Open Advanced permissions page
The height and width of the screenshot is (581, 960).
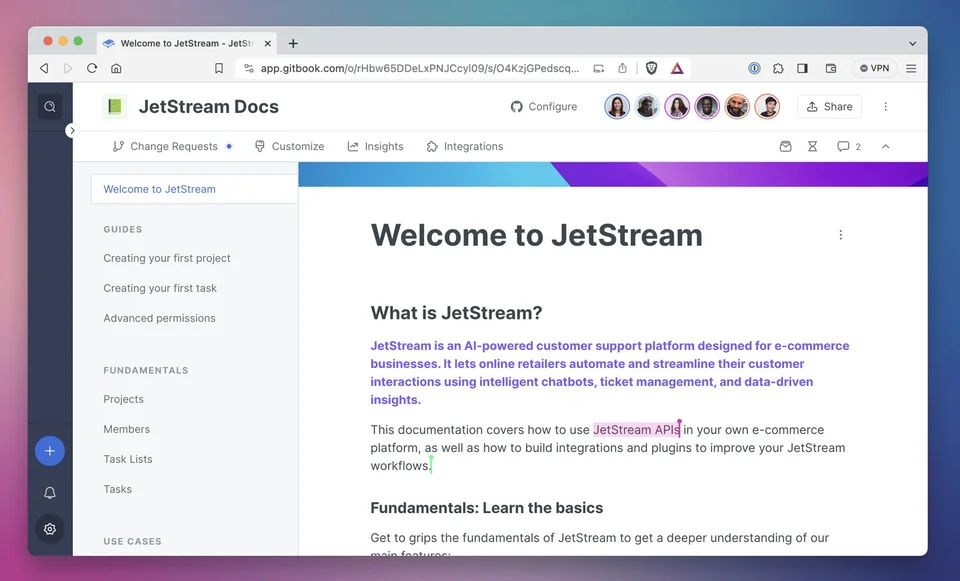coord(159,318)
